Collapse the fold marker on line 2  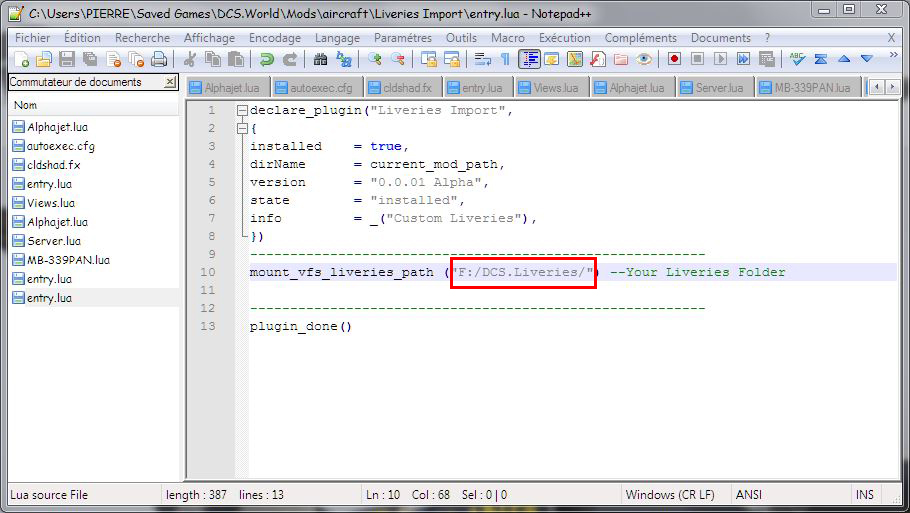243,128
